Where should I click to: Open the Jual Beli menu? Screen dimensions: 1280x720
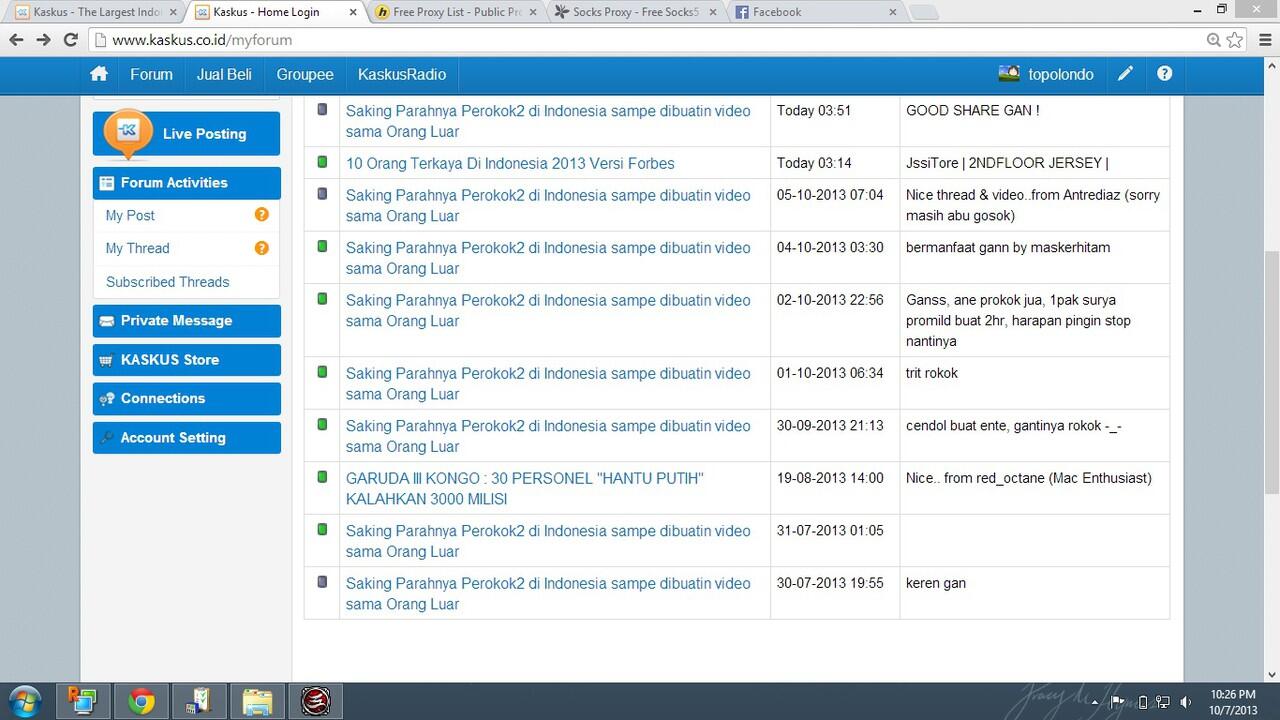[224, 74]
